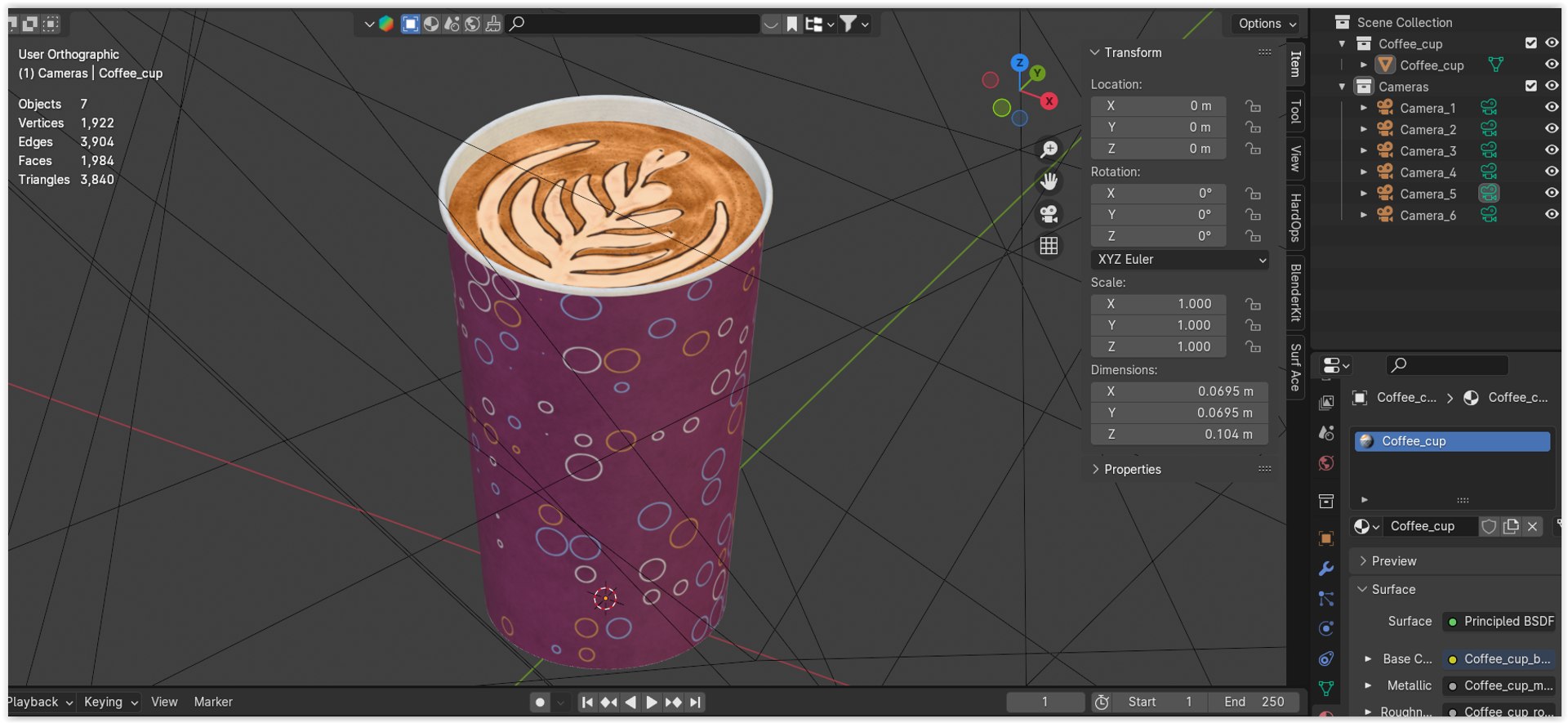The width and height of the screenshot is (1568, 723).
Task: Click the viewport zoom magnifier icon
Action: click(1049, 150)
